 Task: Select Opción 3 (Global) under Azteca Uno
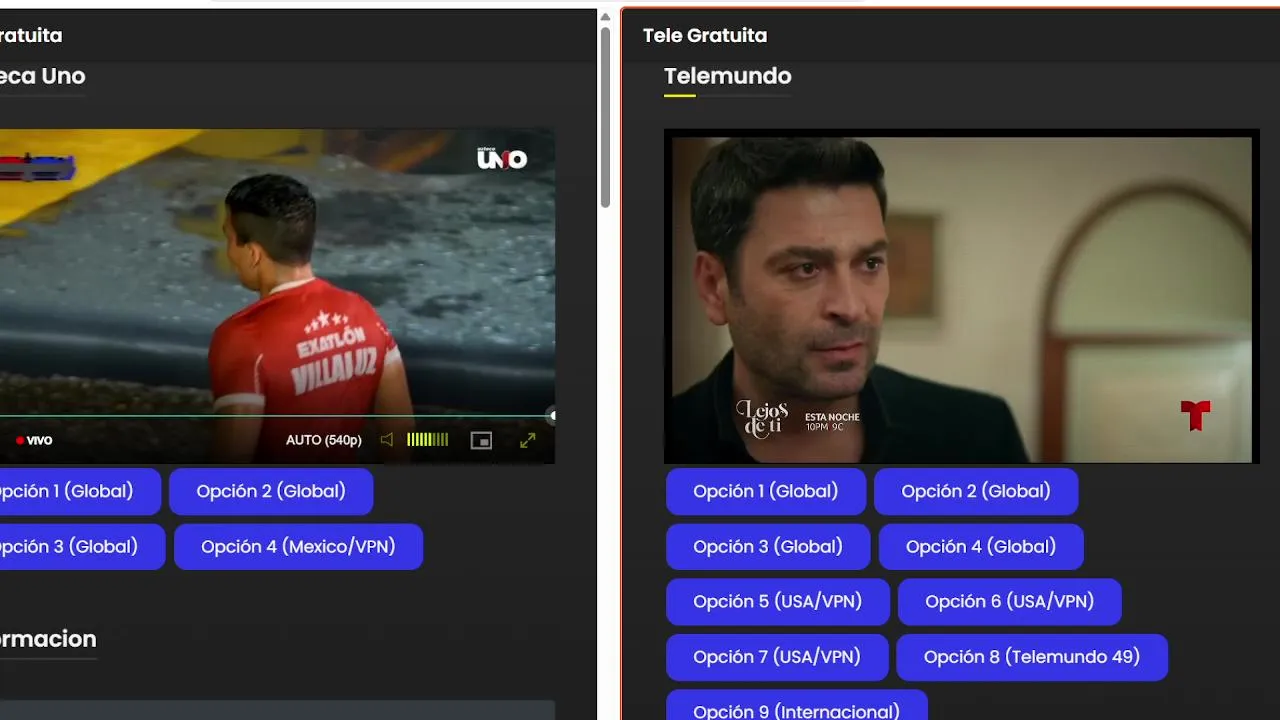click(81, 546)
